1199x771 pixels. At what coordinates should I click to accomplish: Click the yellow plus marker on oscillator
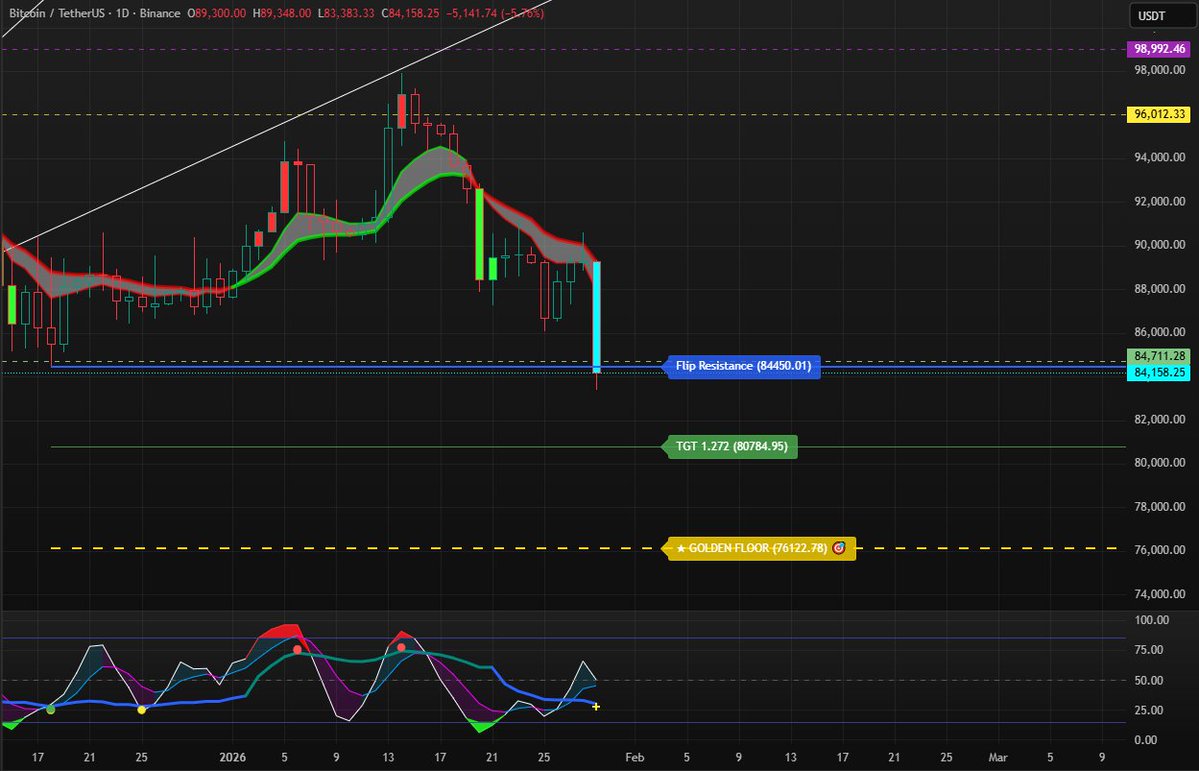coord(596,707)
